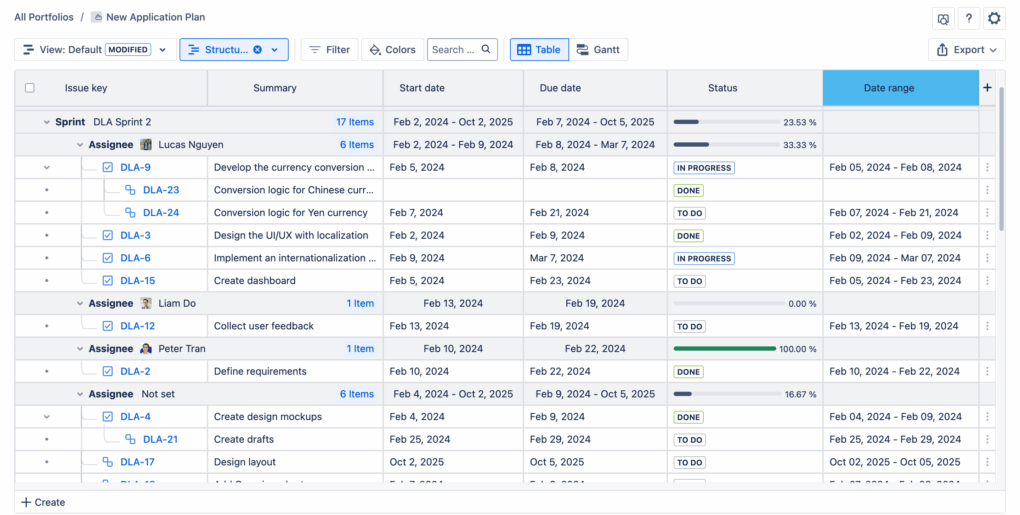Open row menu for DLA-15
Screen dimensions: 1020x515
pos(987,281)
